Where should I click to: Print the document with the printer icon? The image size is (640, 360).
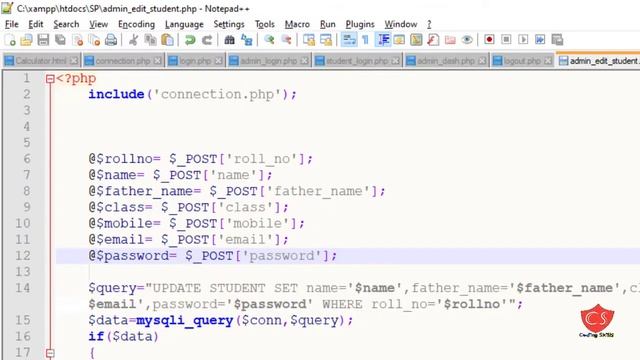point(111,40)
